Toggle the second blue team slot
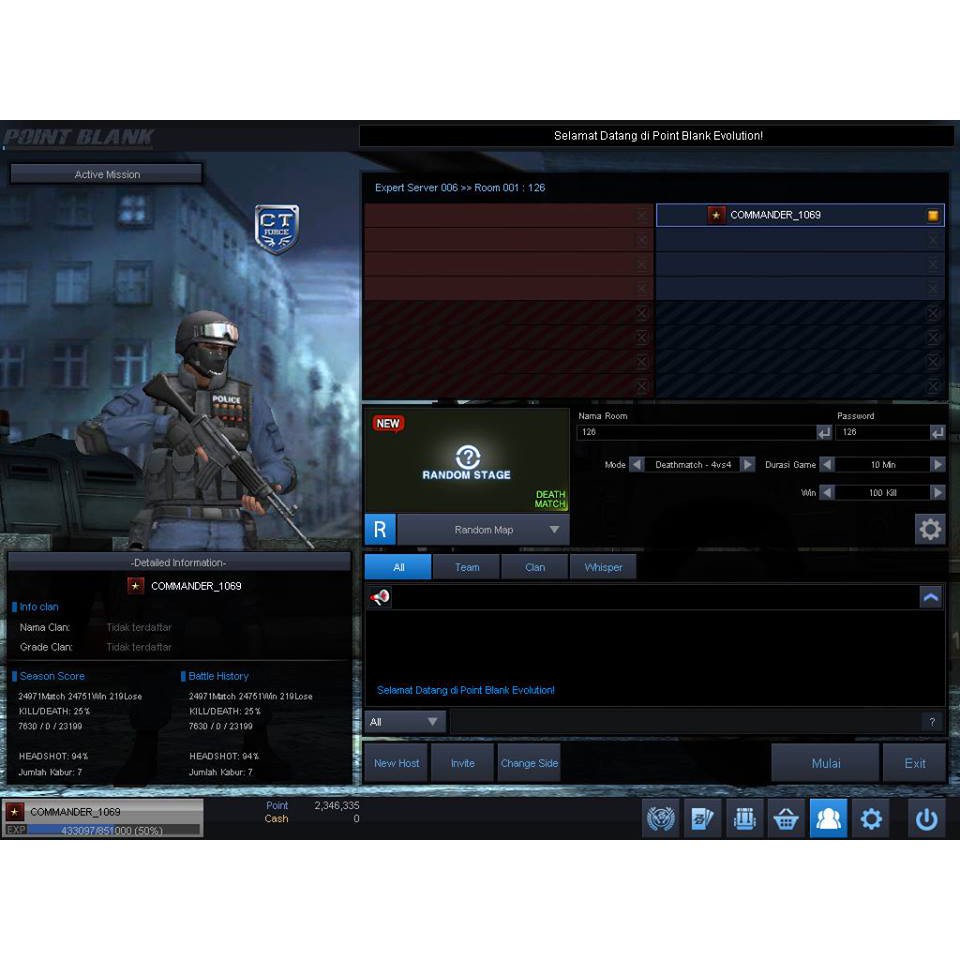Screen dimensions: 960x960 click(933, 240)
